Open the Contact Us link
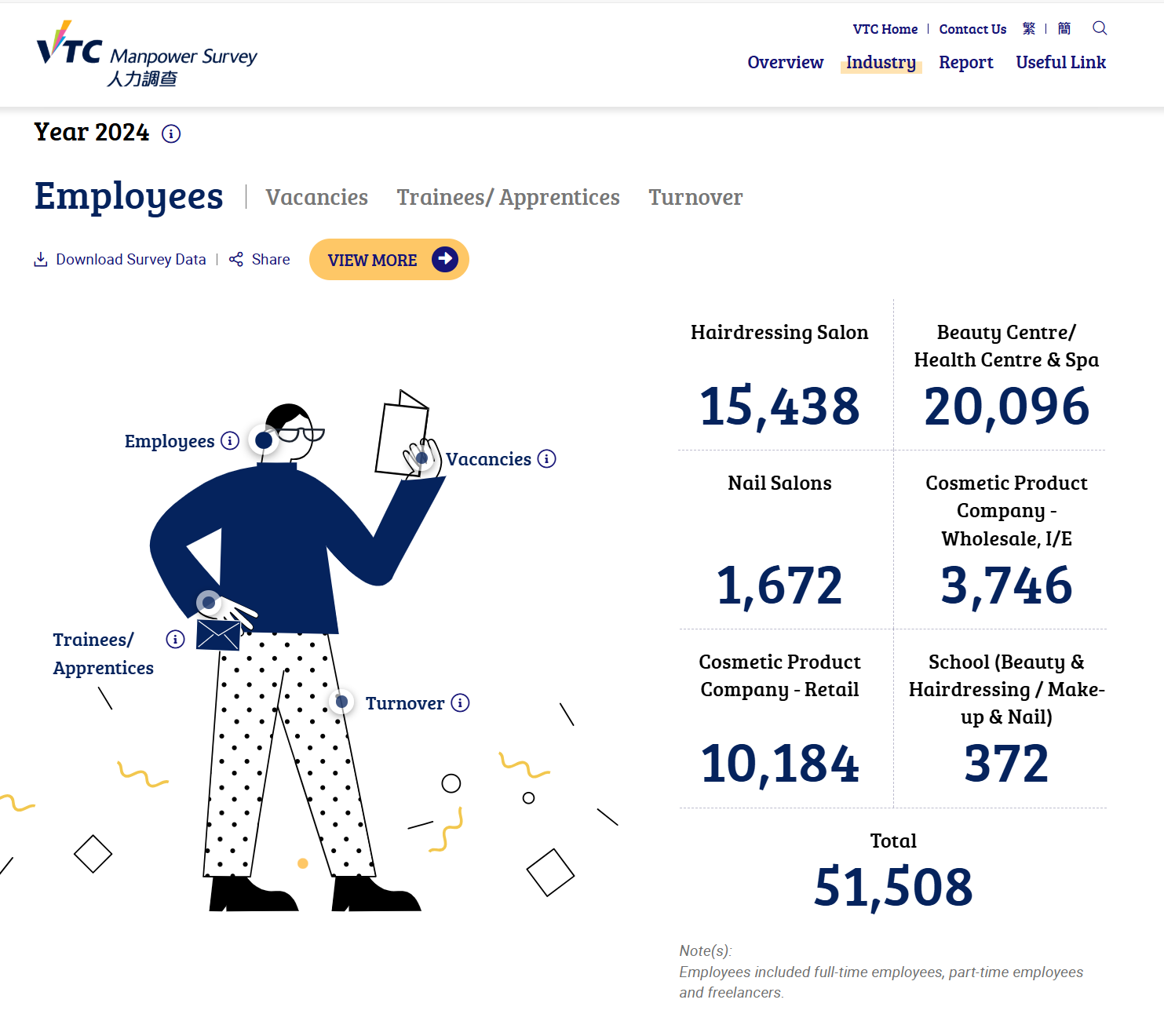Viewport: 1164px width, 1036px height. pos(972,29)
